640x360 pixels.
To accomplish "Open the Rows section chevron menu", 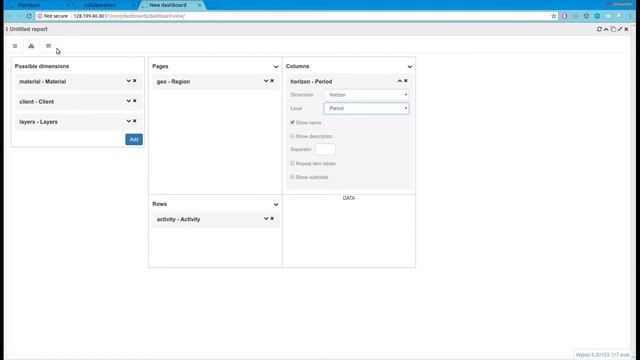I will 276,204.
